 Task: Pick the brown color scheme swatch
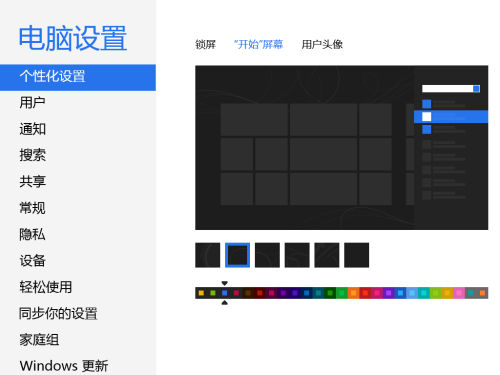[248, 293]
